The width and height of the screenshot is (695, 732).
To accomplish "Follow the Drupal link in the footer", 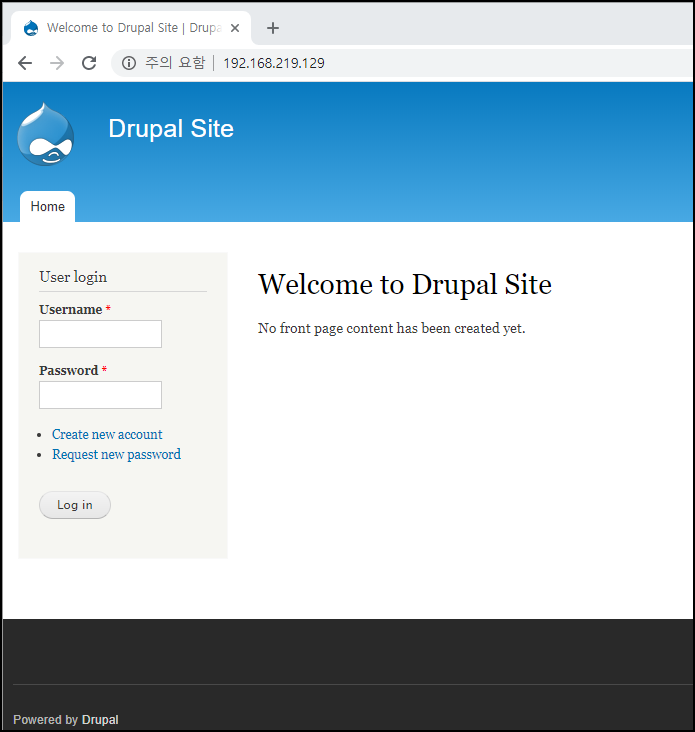I will click(x=100, y=719).
